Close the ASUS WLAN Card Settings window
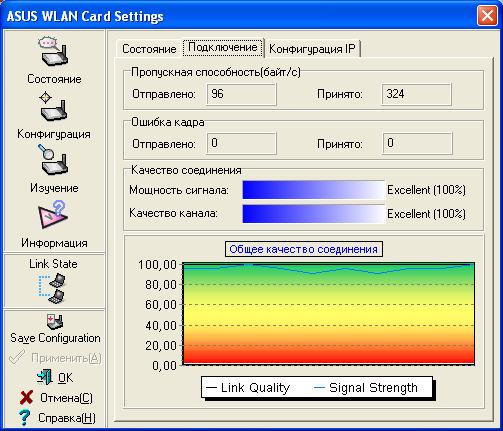The height and width of the screenshot is (431, 503). coord(487,15)
